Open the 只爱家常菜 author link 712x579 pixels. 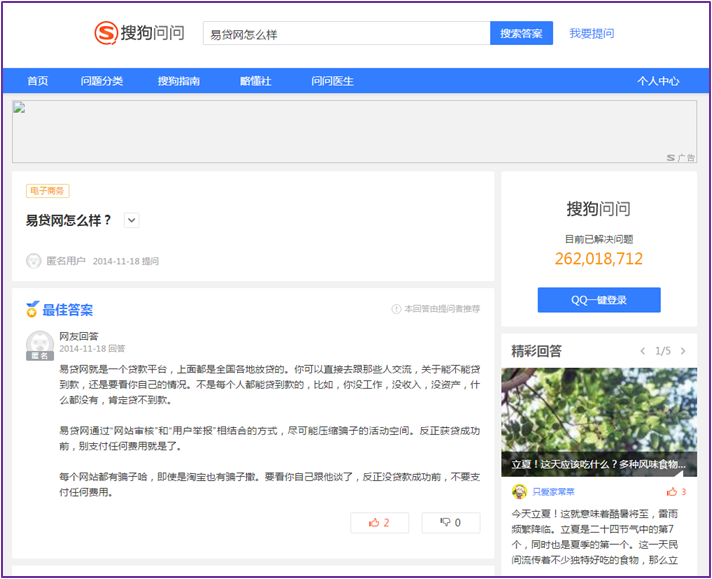tap(554, 492)
